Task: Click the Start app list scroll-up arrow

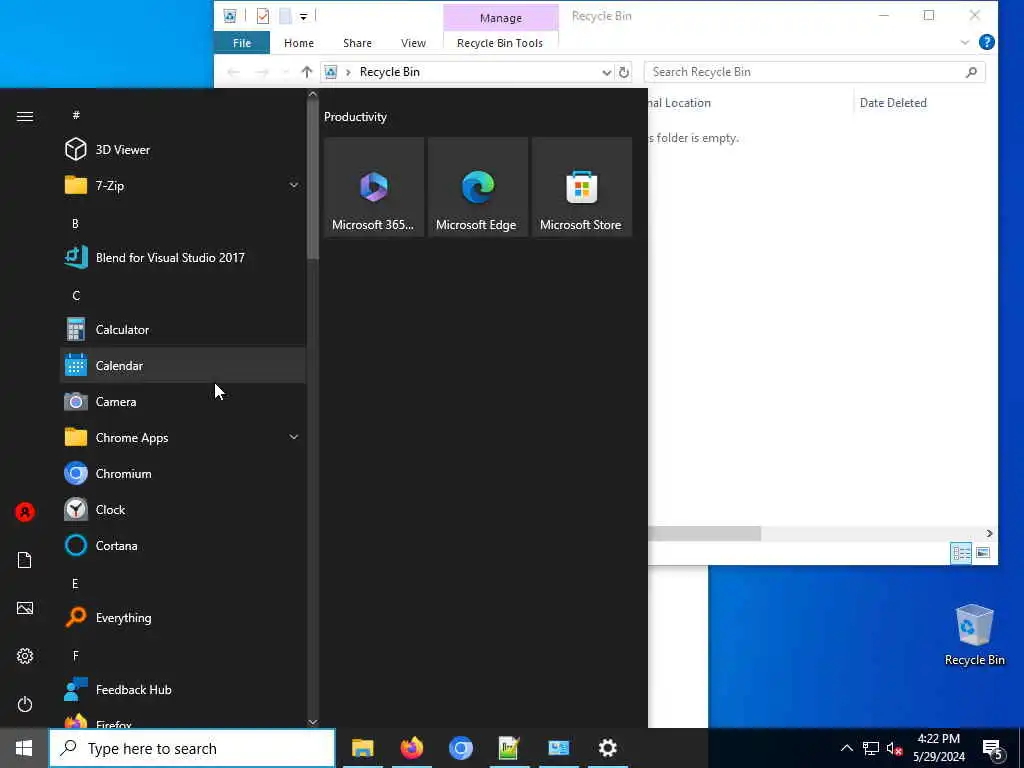Action: click(313, 94)
